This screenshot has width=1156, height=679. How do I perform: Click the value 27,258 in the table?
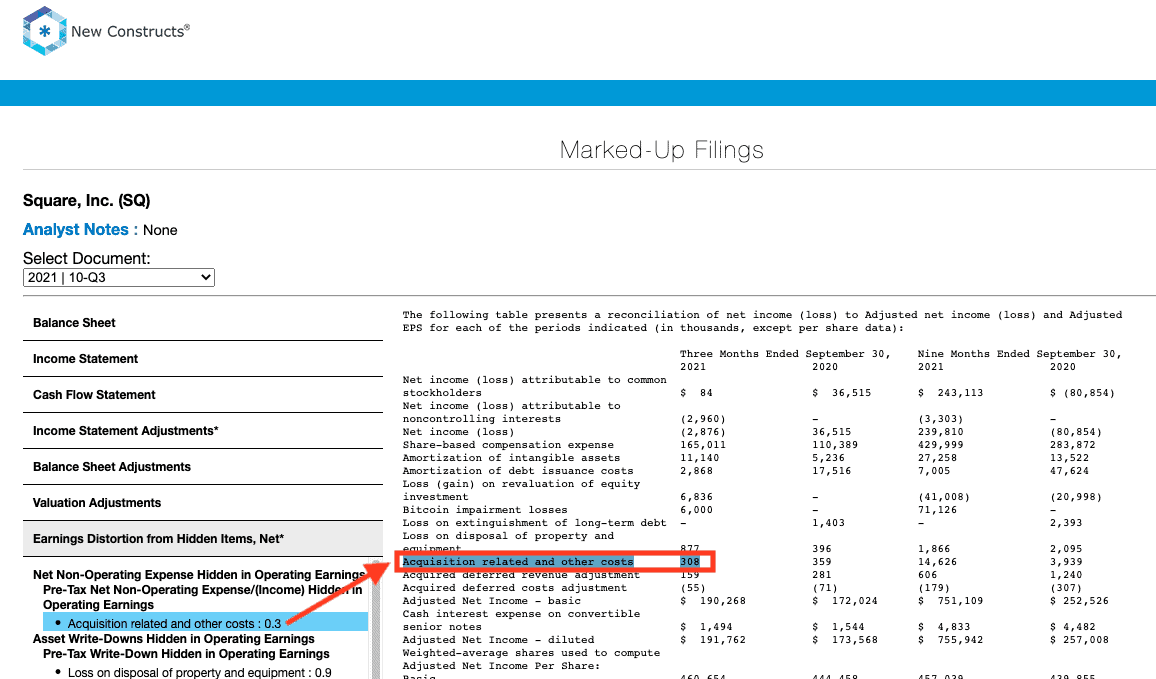point(938,458)
